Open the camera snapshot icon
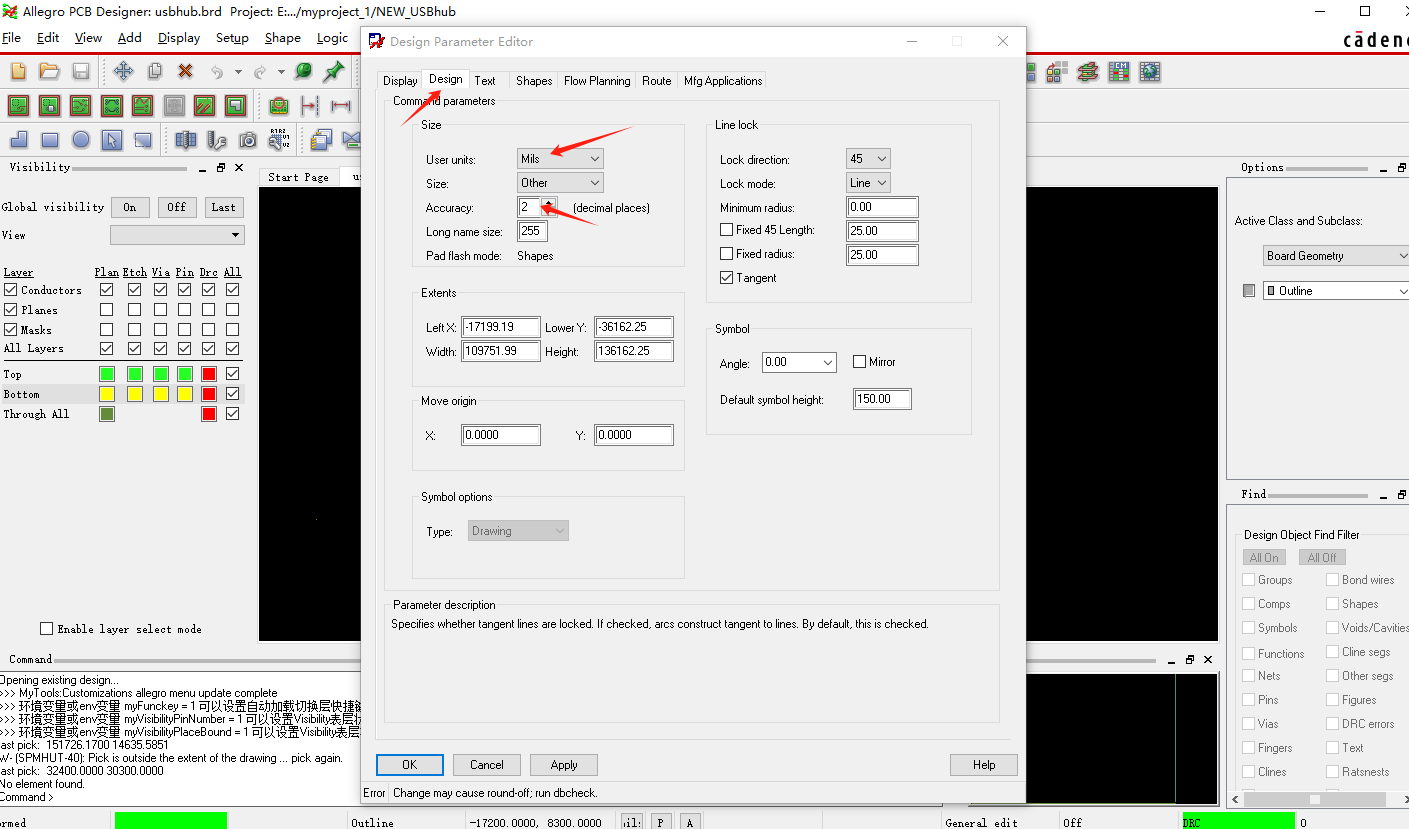The height and width of the screenshot is (829, 1409). 247,140
